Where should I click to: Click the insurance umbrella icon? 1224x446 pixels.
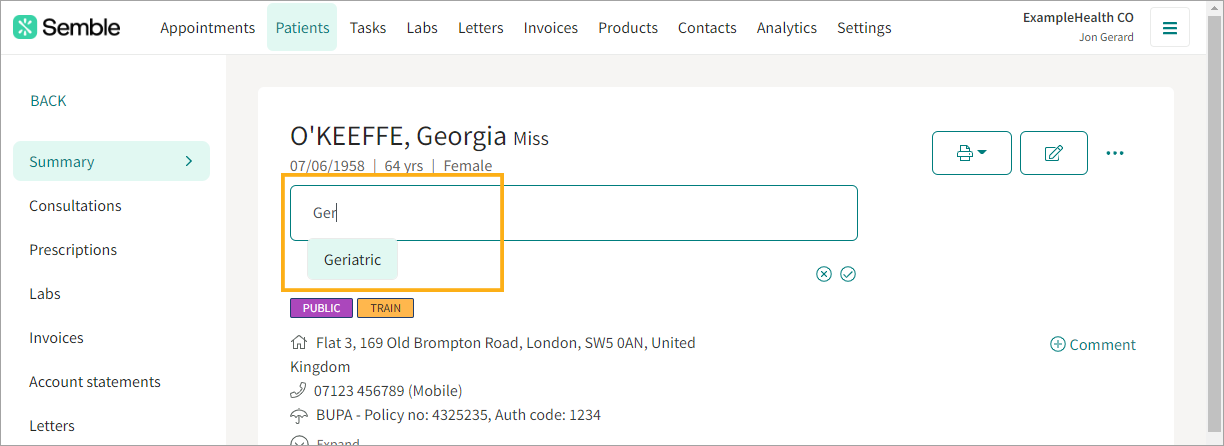(x=298, y=414)
